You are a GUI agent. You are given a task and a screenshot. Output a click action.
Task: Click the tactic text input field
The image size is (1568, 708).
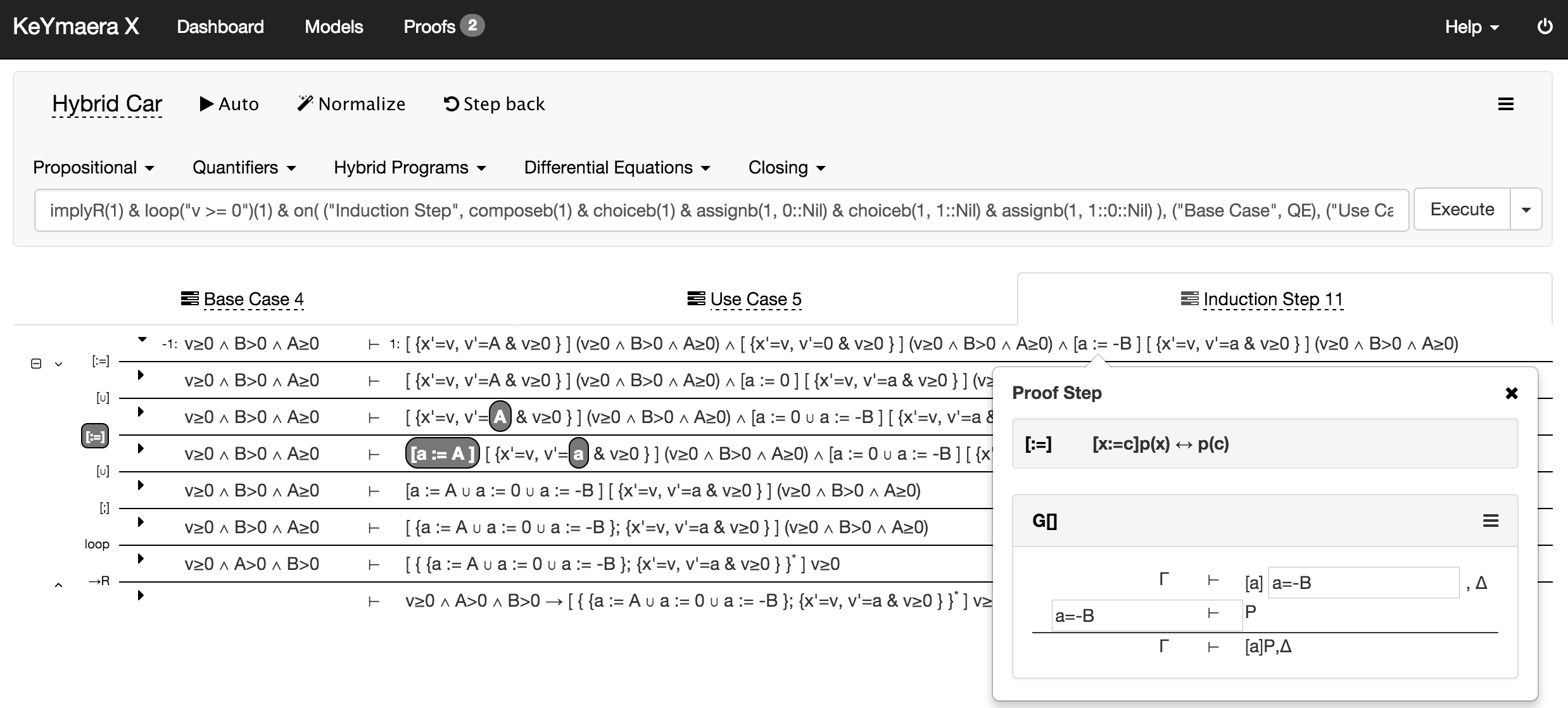tap(721, 210)
